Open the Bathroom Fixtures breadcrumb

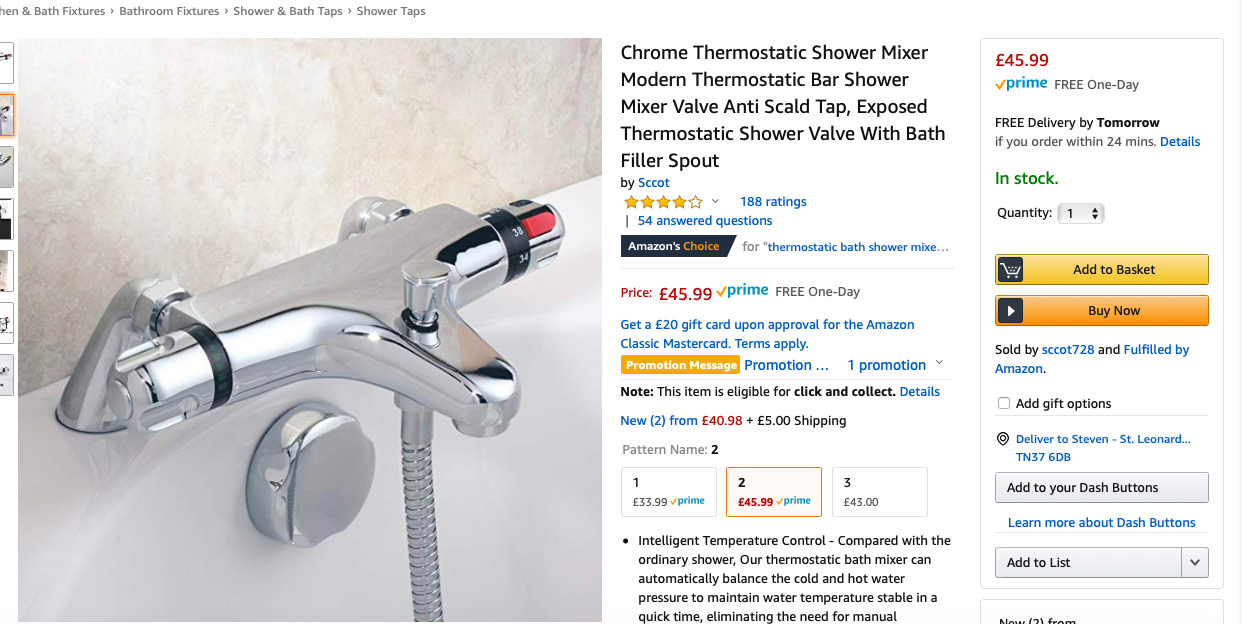pyautogui.click(x=169, y=11)
